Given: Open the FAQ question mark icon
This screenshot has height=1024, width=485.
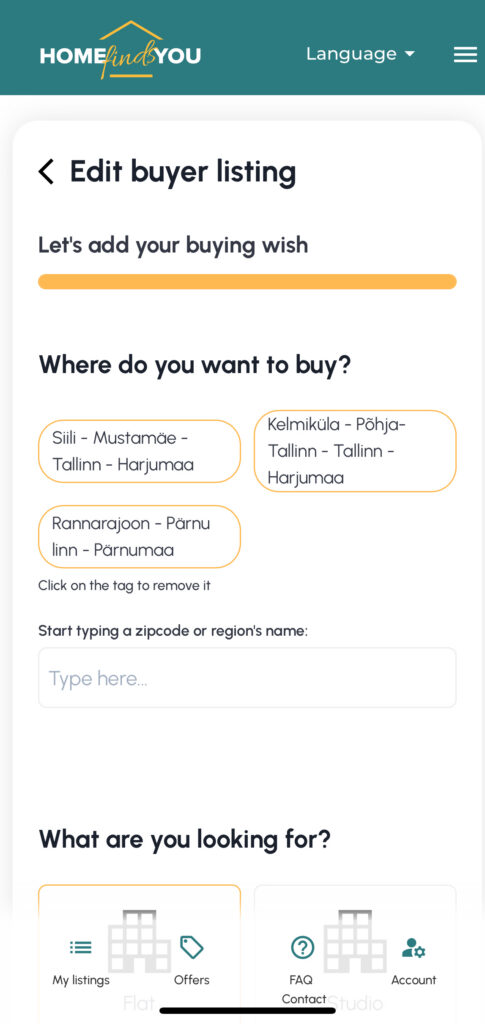Looking at the screenshot, I should point(302,947).
